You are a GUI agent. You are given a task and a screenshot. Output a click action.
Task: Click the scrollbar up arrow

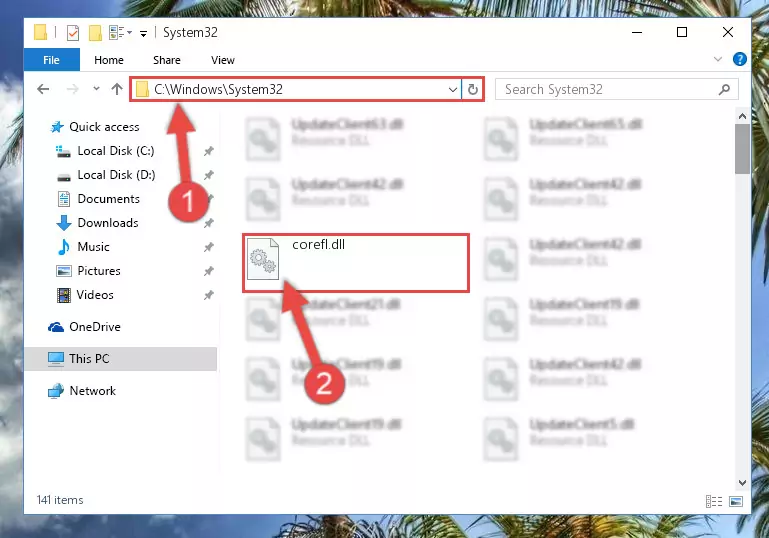(x=742, y=116)
